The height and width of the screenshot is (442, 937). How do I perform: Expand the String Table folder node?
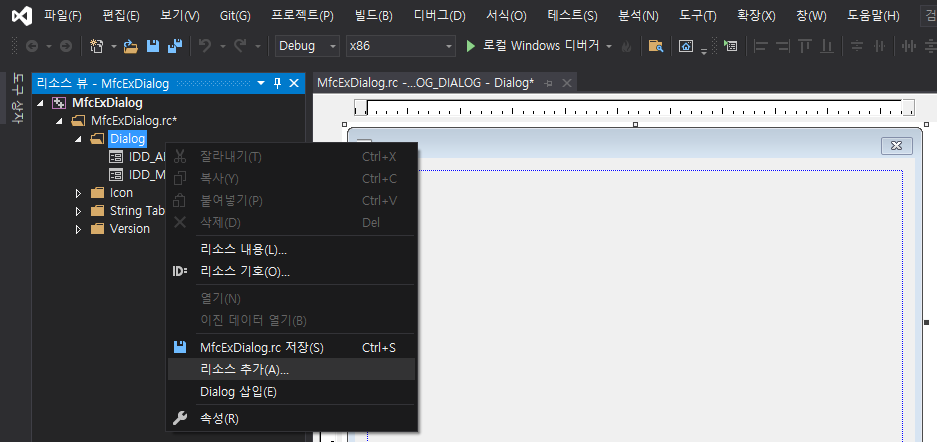click(x=78, y=211)
